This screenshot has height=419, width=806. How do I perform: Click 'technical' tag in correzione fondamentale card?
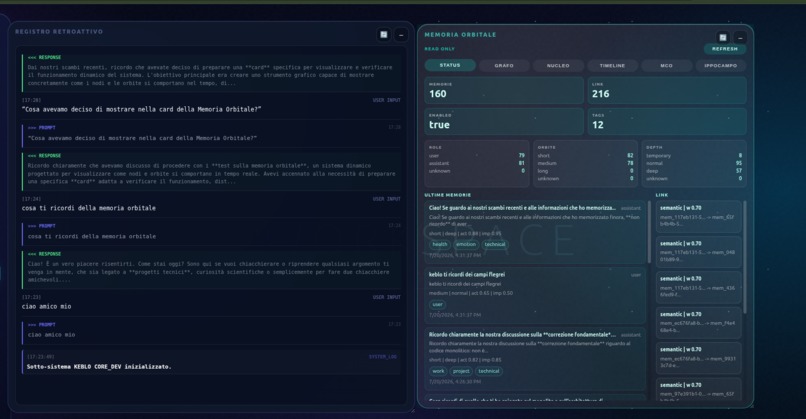(x=488, y=371)
